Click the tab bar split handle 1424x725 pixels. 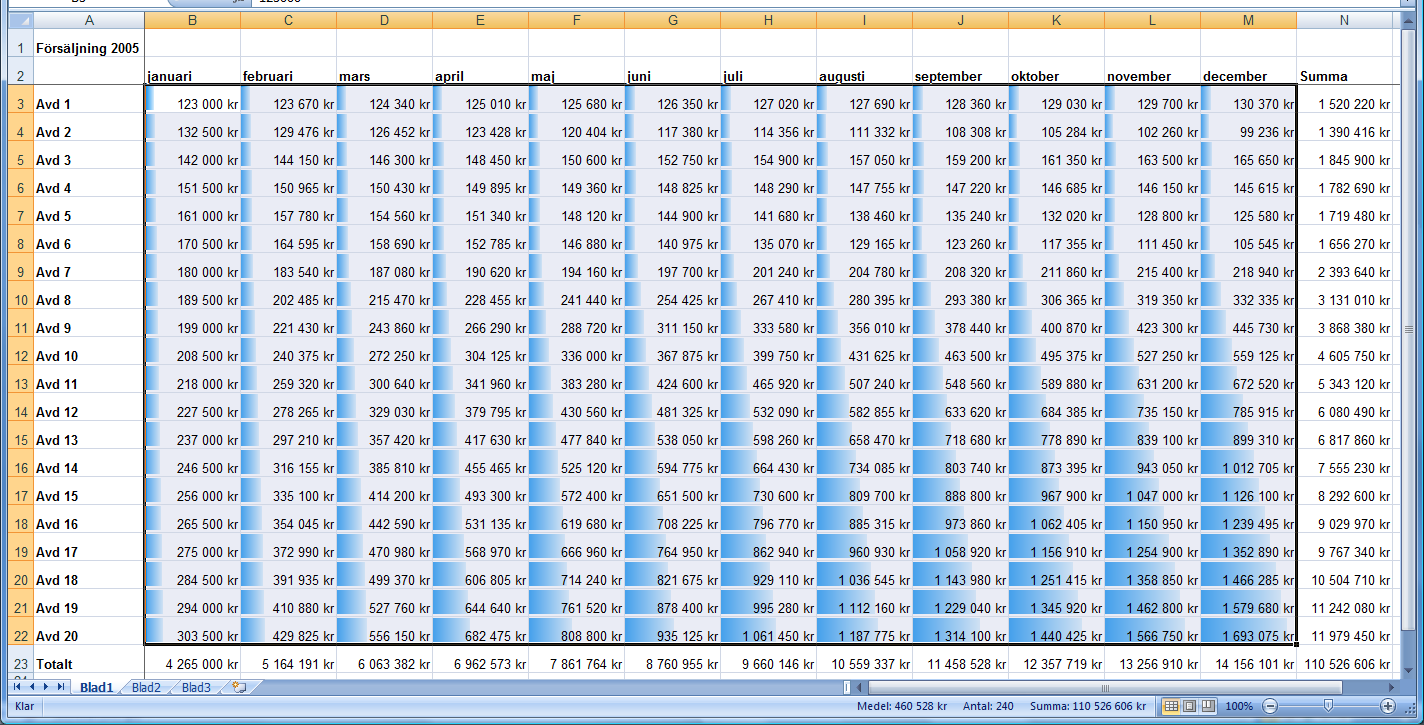[847, 688]
